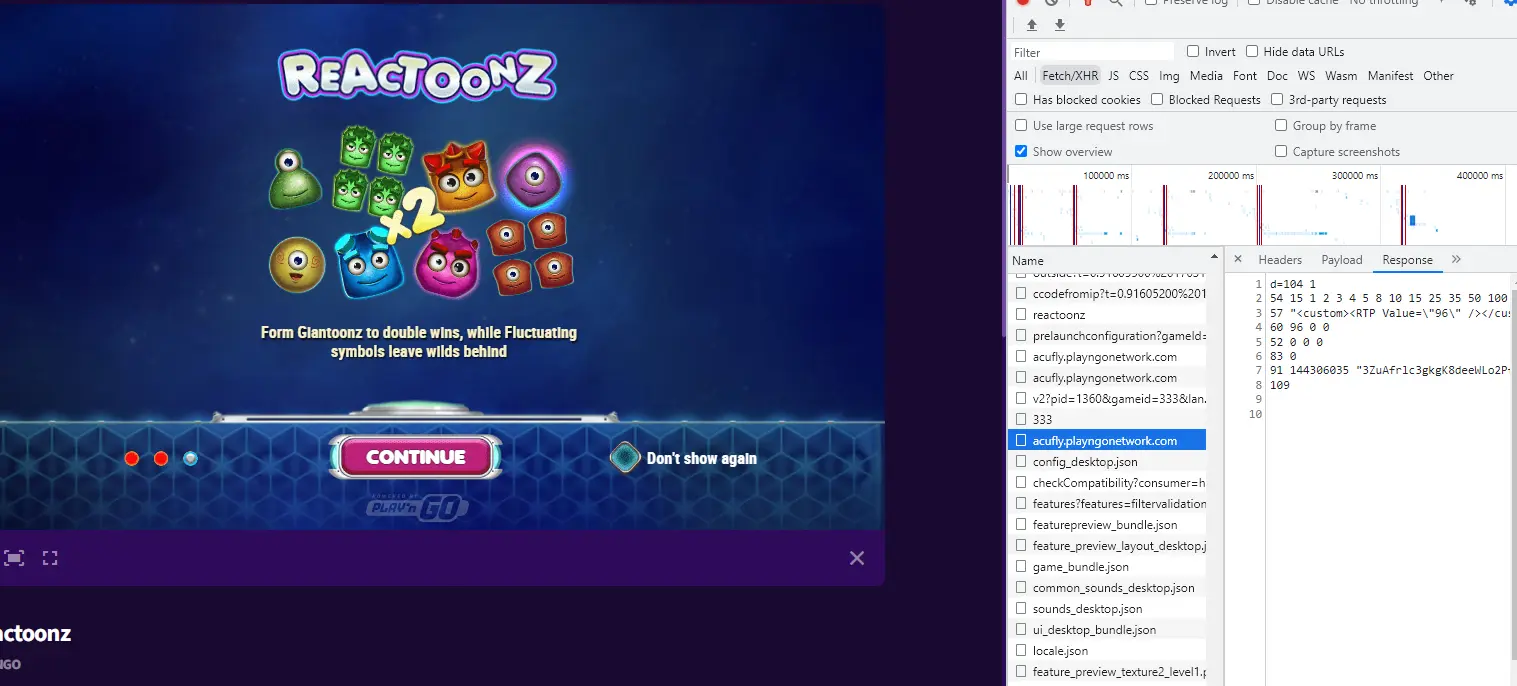Tick checkbox beside config_desktop.json

click(1021, 461)
